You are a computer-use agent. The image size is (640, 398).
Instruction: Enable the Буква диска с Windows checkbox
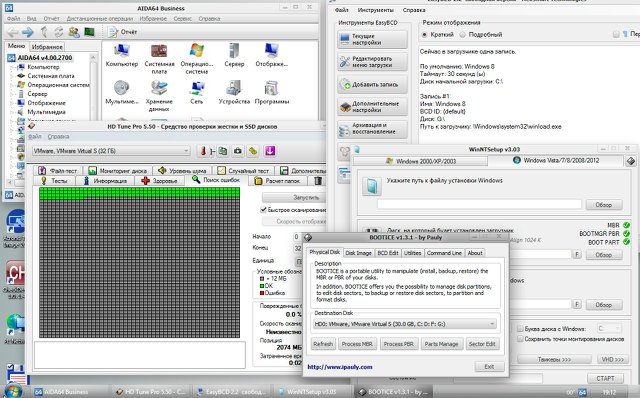[520, 329]
